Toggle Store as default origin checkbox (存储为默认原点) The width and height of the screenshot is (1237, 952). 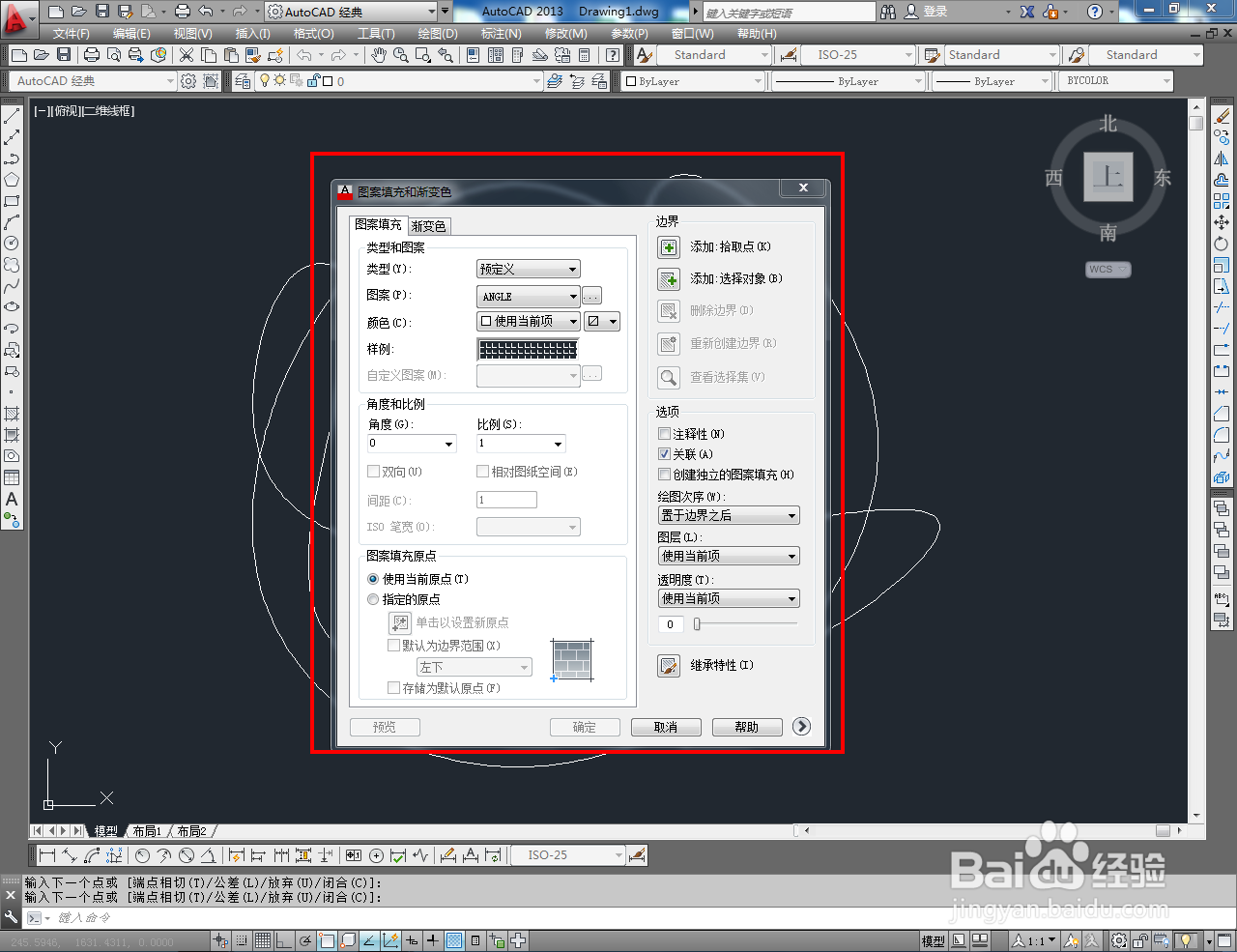click(393, 688)
